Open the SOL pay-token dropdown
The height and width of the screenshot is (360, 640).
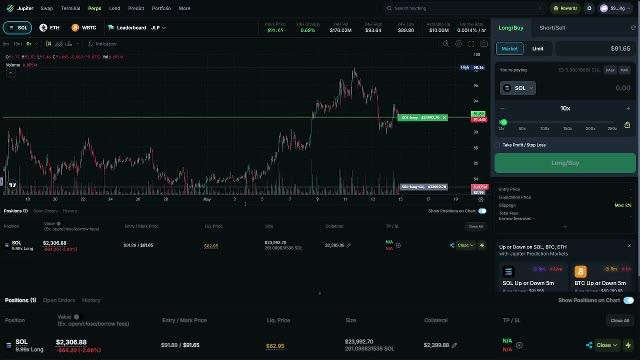(518, 88)
